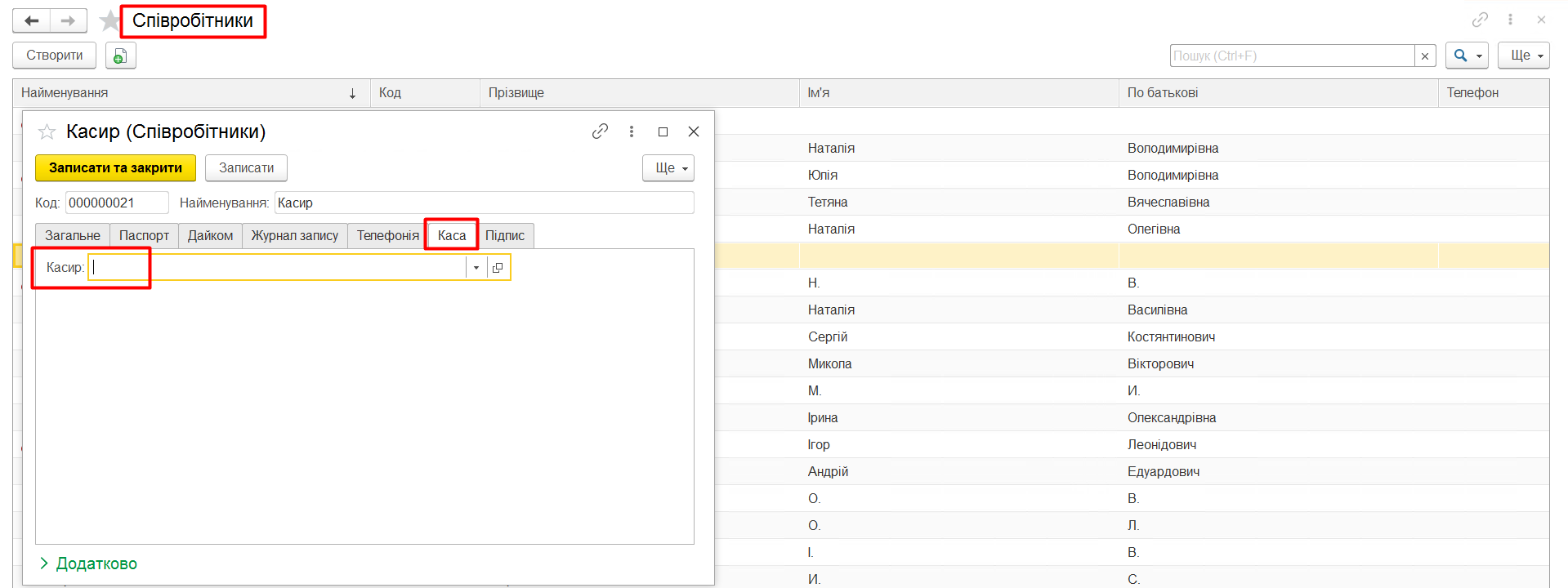This screenshot has height=588, width=1568.
Task: Click the Створити button
Action: [x=54, y=56]
